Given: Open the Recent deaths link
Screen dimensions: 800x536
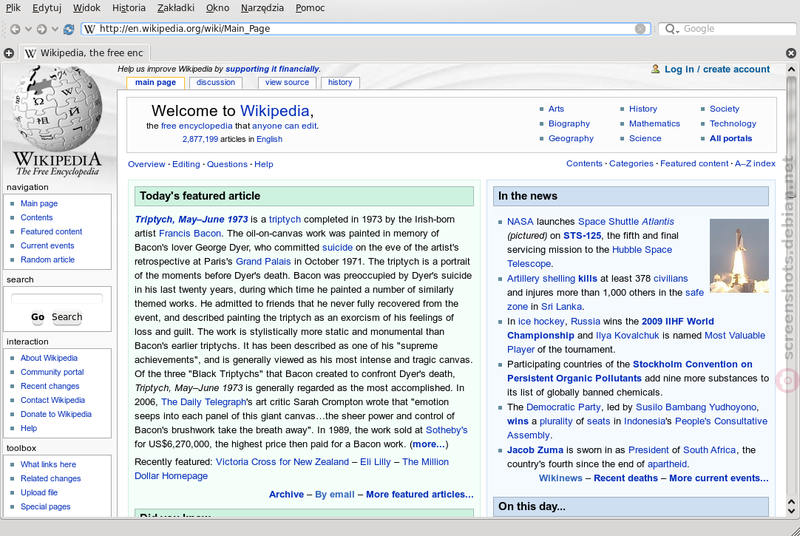Looking at the screenshot, I should point(626,478).
